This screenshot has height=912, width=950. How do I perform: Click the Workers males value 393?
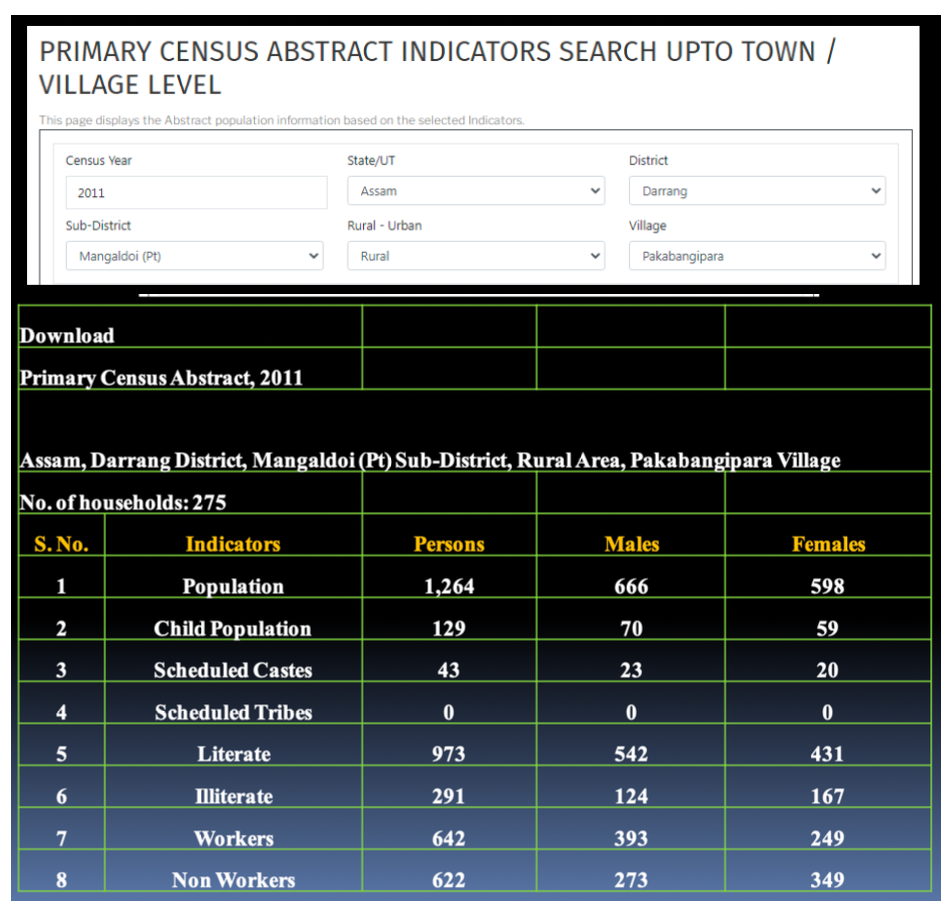click(x=631, y=839)
